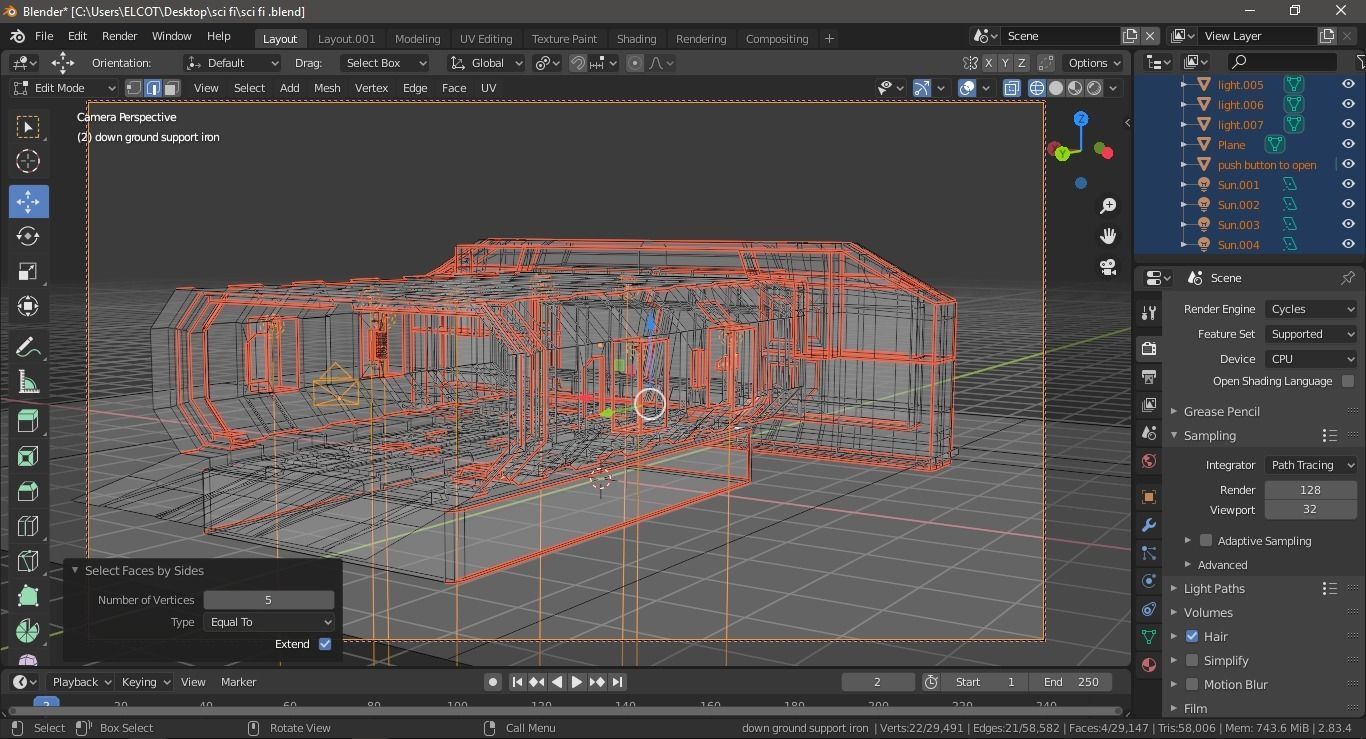Open the Face menu in viewport header
The image size is (1366, 739).
click(x=454, y=88)
